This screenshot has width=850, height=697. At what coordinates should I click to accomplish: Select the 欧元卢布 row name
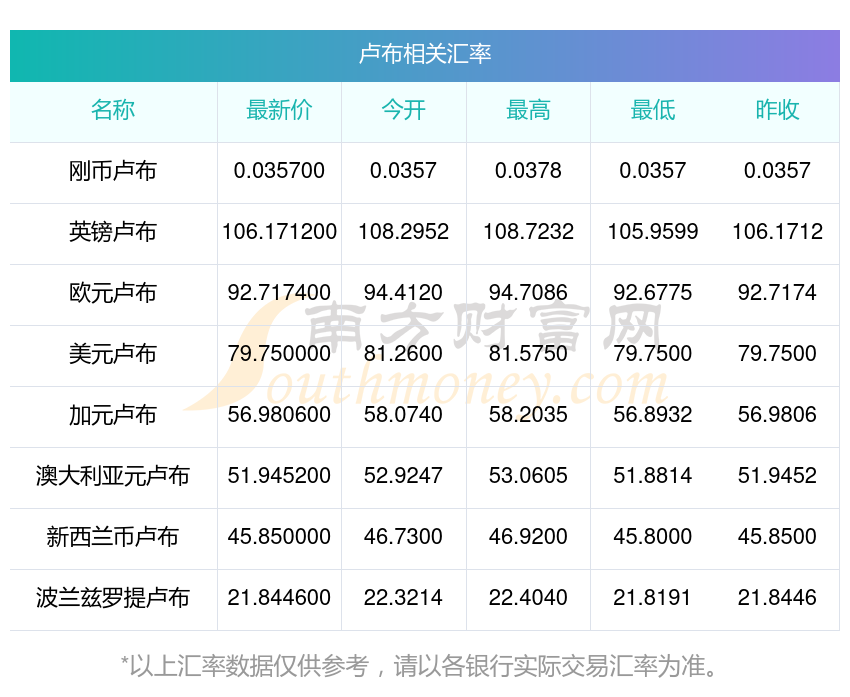(x=113, y=293)
